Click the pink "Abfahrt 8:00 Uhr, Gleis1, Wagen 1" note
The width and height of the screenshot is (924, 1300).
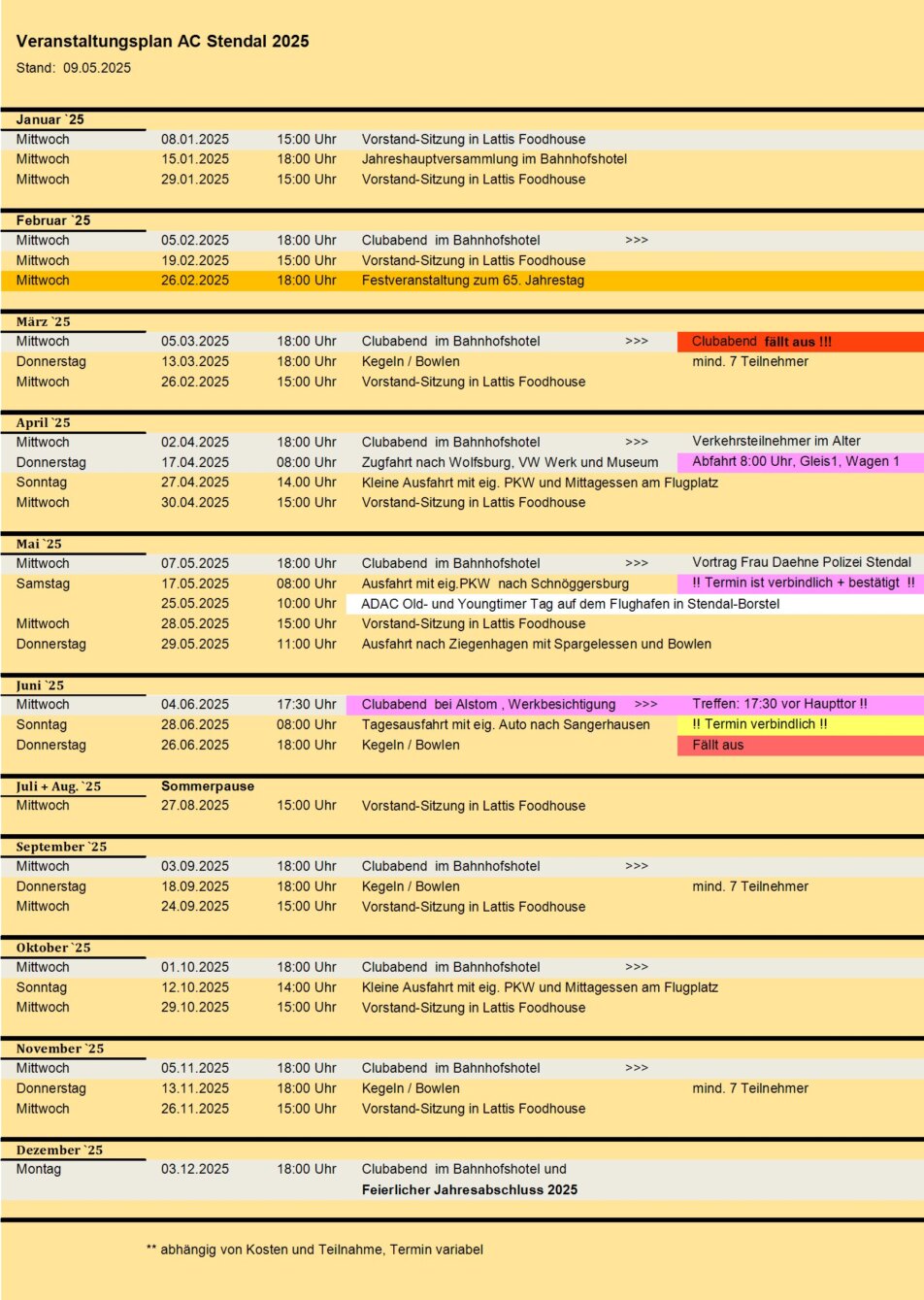(x=795, y=461)
